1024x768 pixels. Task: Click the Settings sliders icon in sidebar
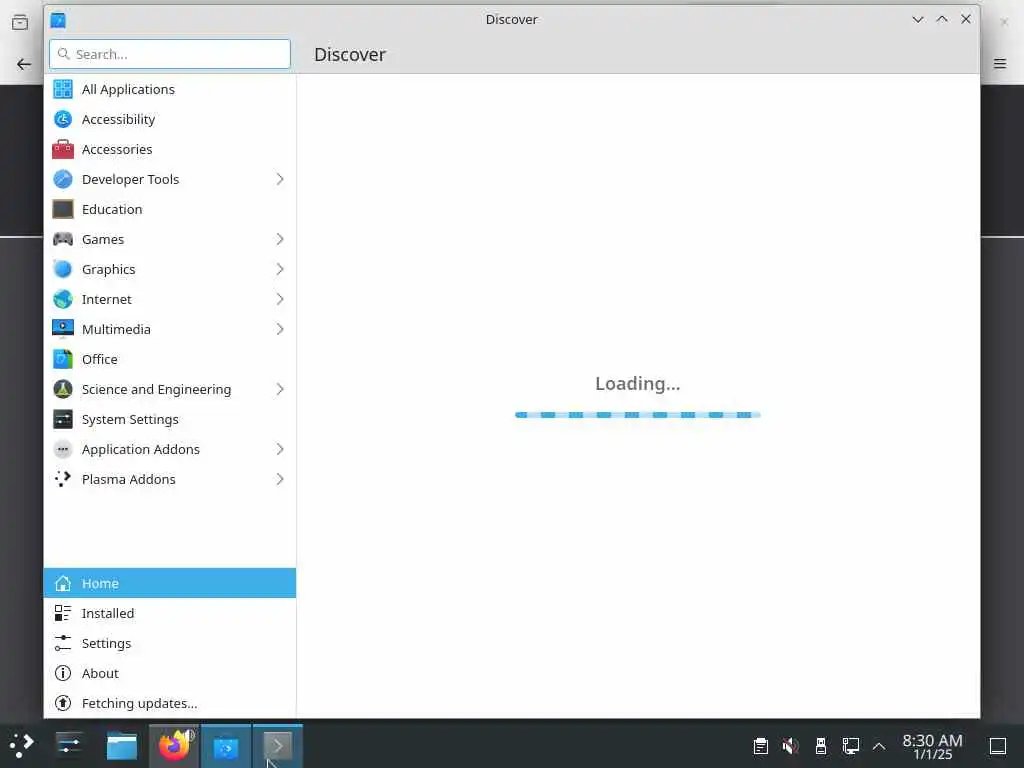pos(63,643)
